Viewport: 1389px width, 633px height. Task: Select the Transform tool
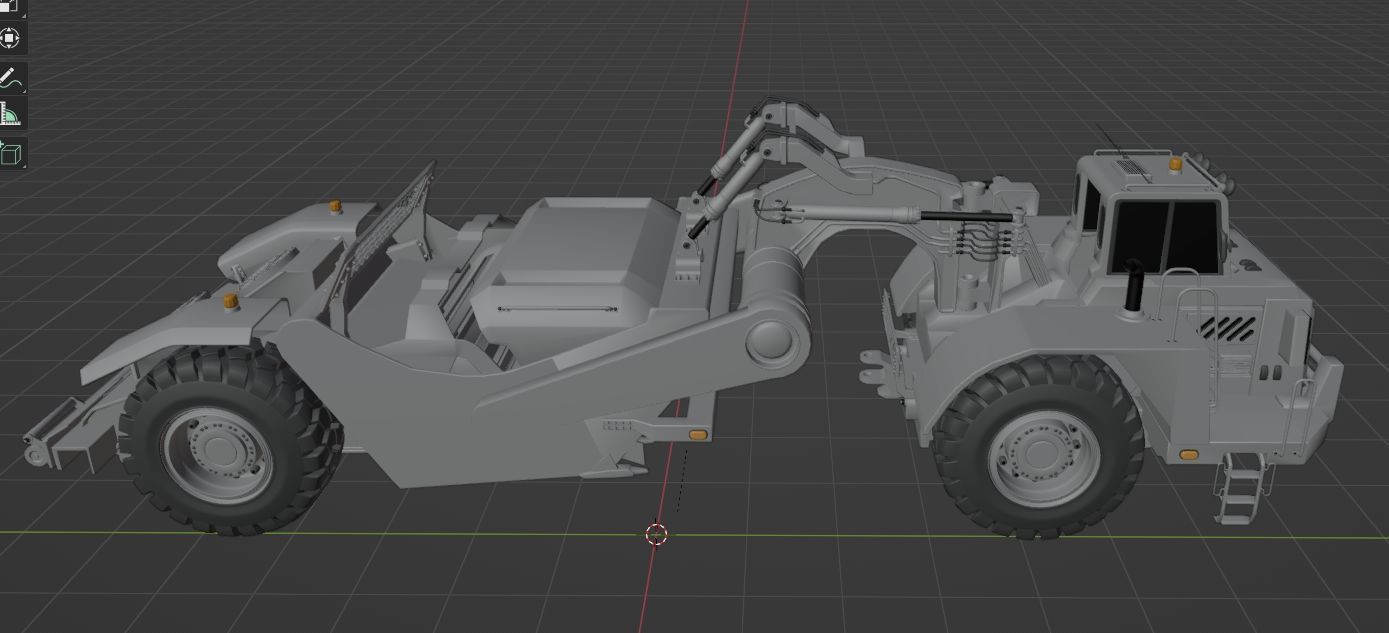pos(10,39)
